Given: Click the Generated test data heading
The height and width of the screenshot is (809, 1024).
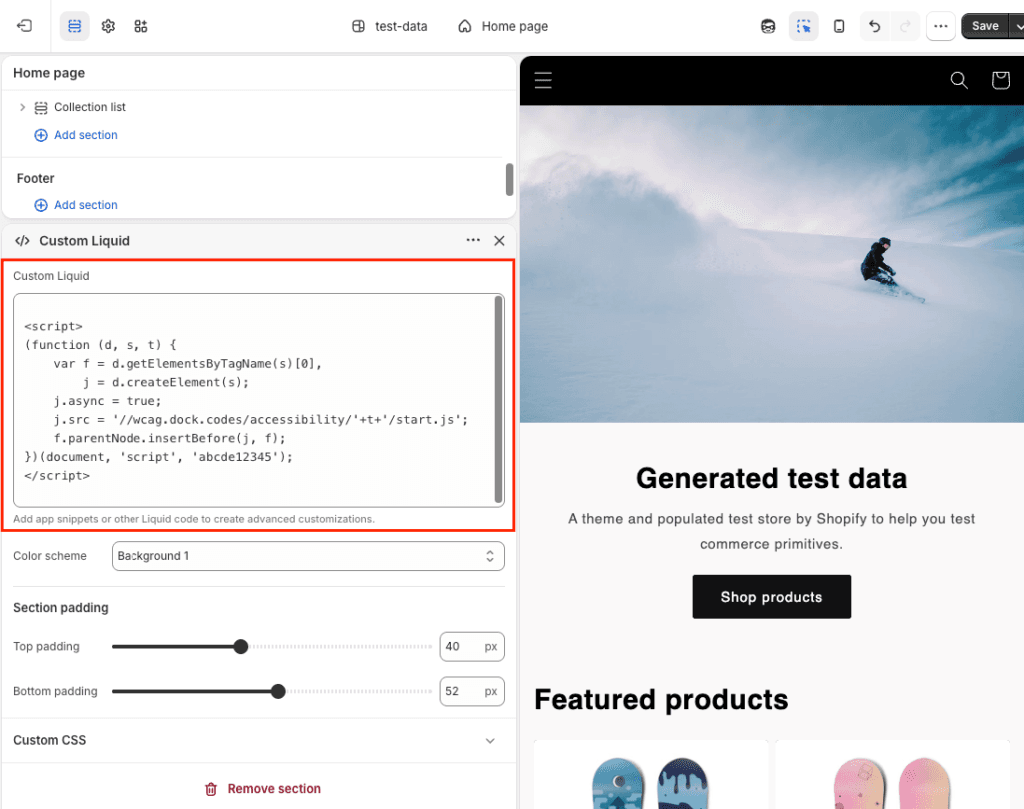Looking at the screenshot, I should pos(772,479).
